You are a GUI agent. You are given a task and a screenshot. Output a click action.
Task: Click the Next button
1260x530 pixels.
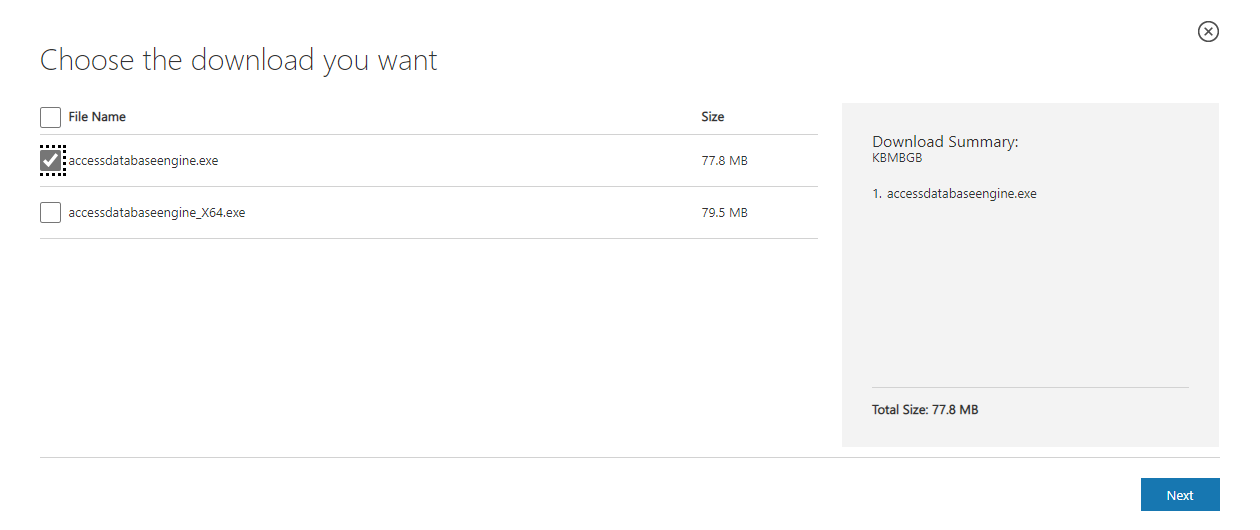point(1180,495)
